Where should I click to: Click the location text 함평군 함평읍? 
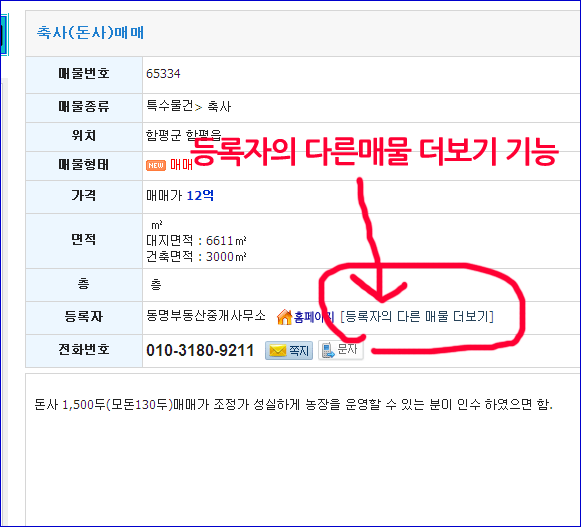click(x=183, y=135)
